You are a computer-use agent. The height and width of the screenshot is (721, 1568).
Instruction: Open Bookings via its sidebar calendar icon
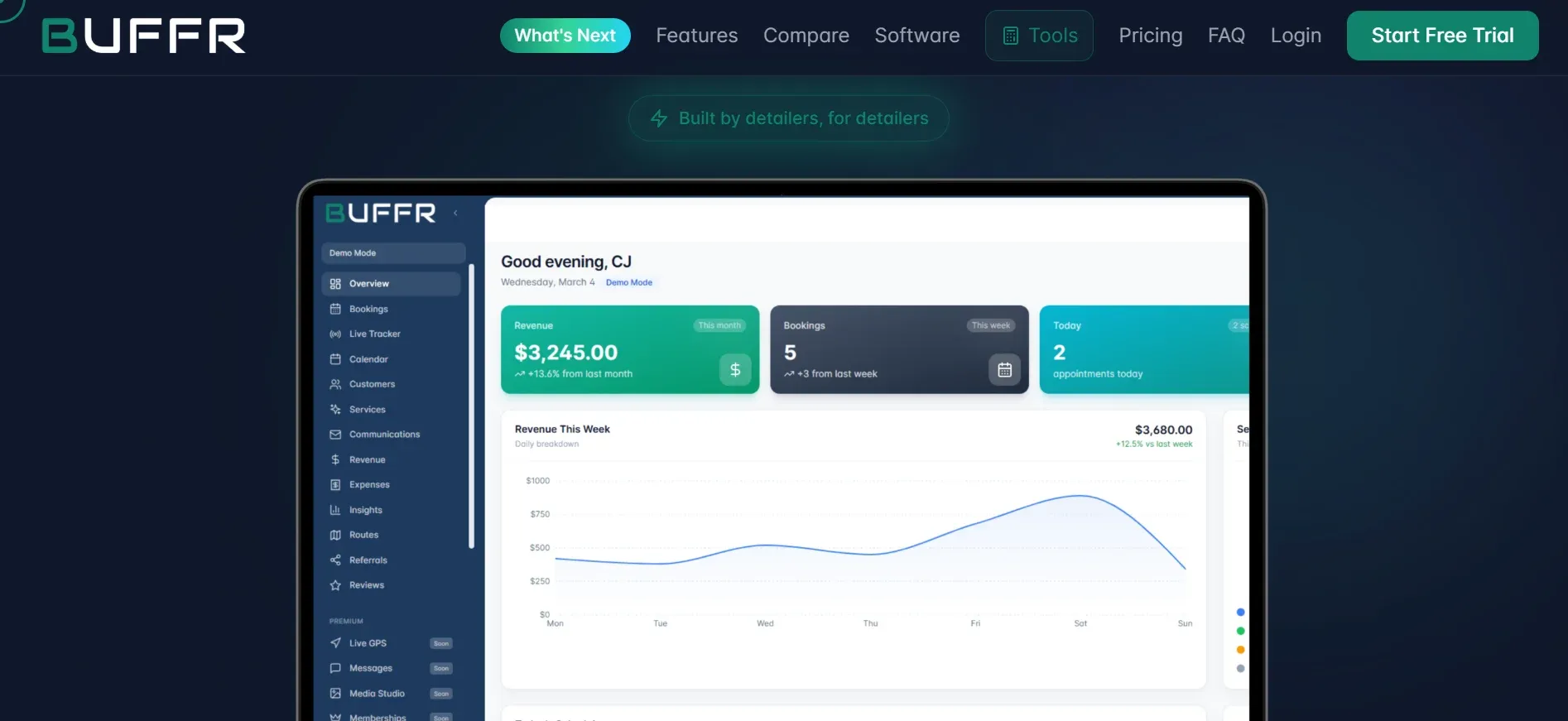(335, 309)
